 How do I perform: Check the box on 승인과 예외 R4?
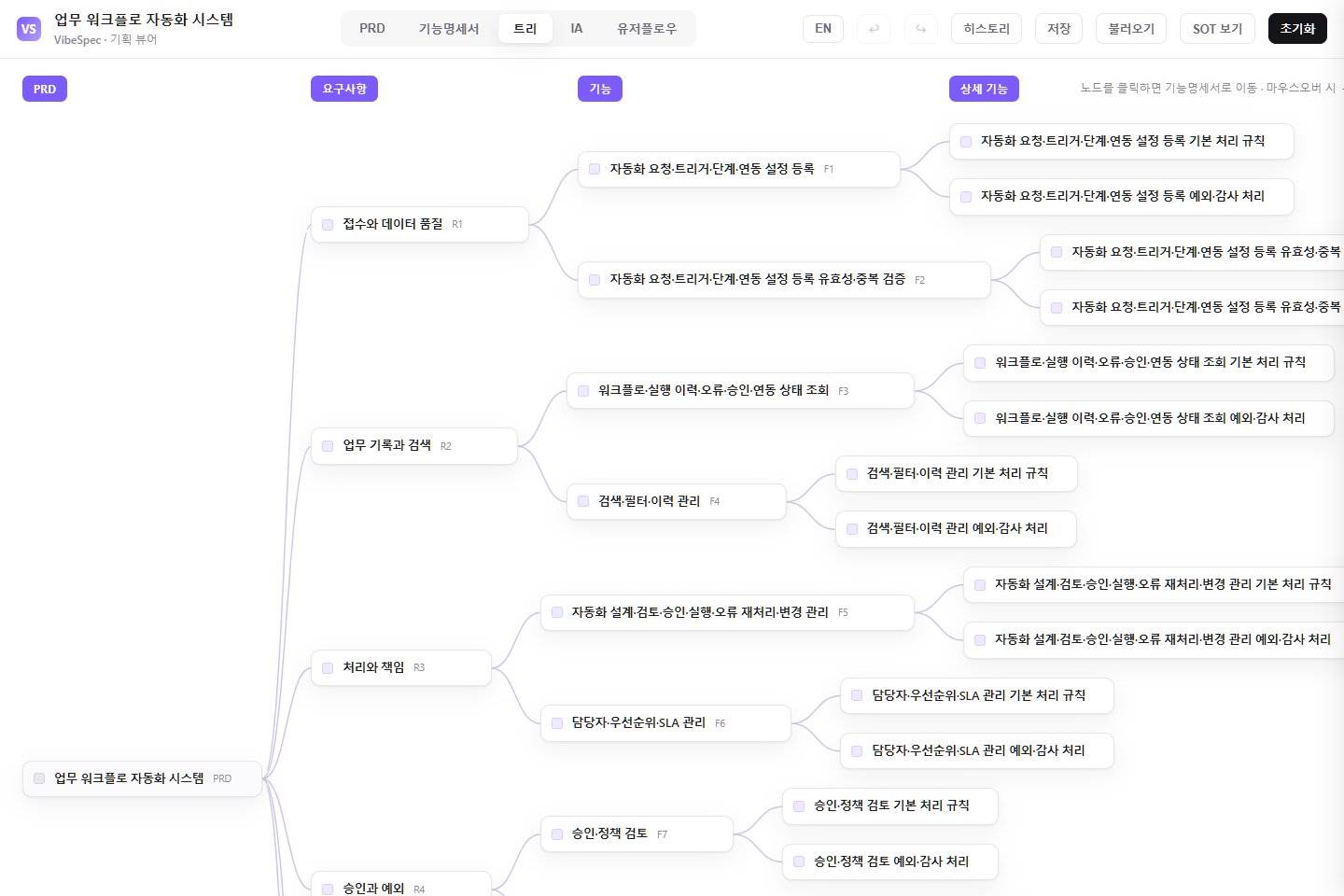coord(328,889)
